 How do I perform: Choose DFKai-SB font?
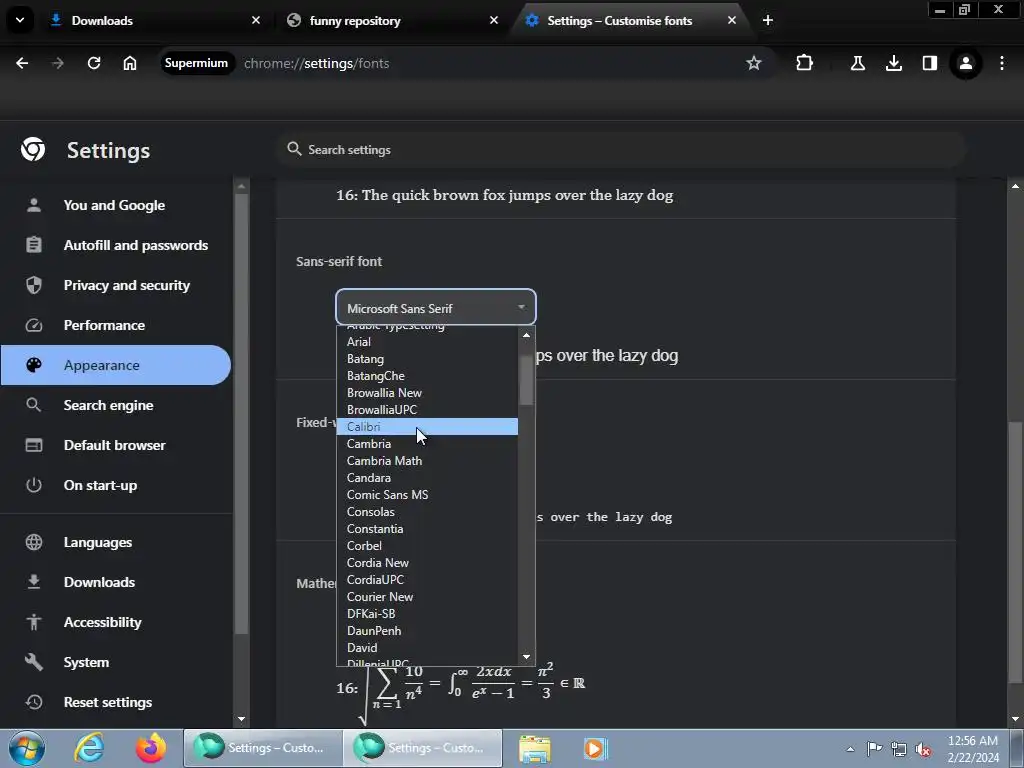(x=427, y=613)
